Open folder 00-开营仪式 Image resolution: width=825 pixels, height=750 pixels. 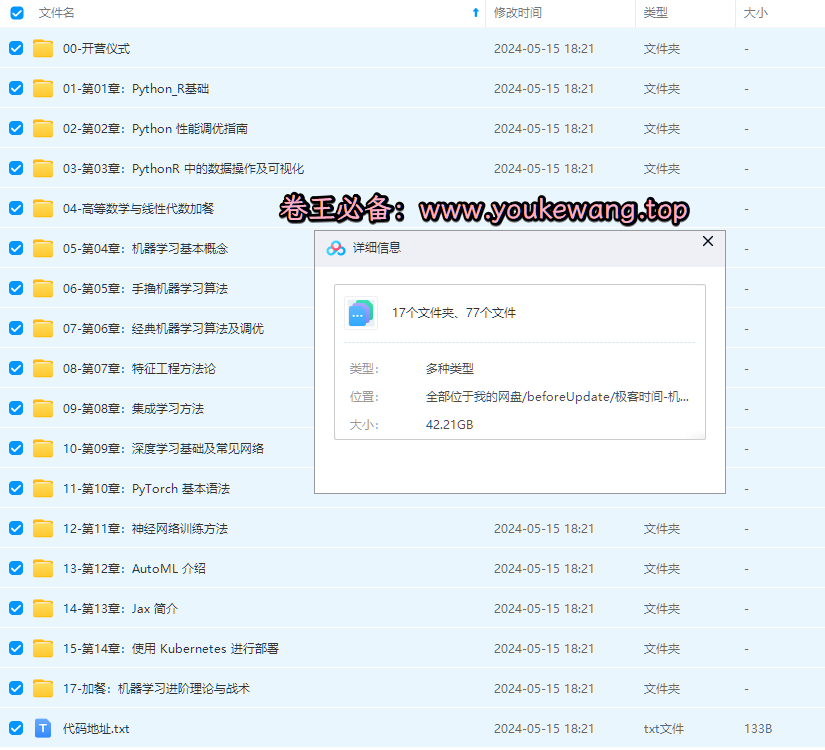(96, 48)
